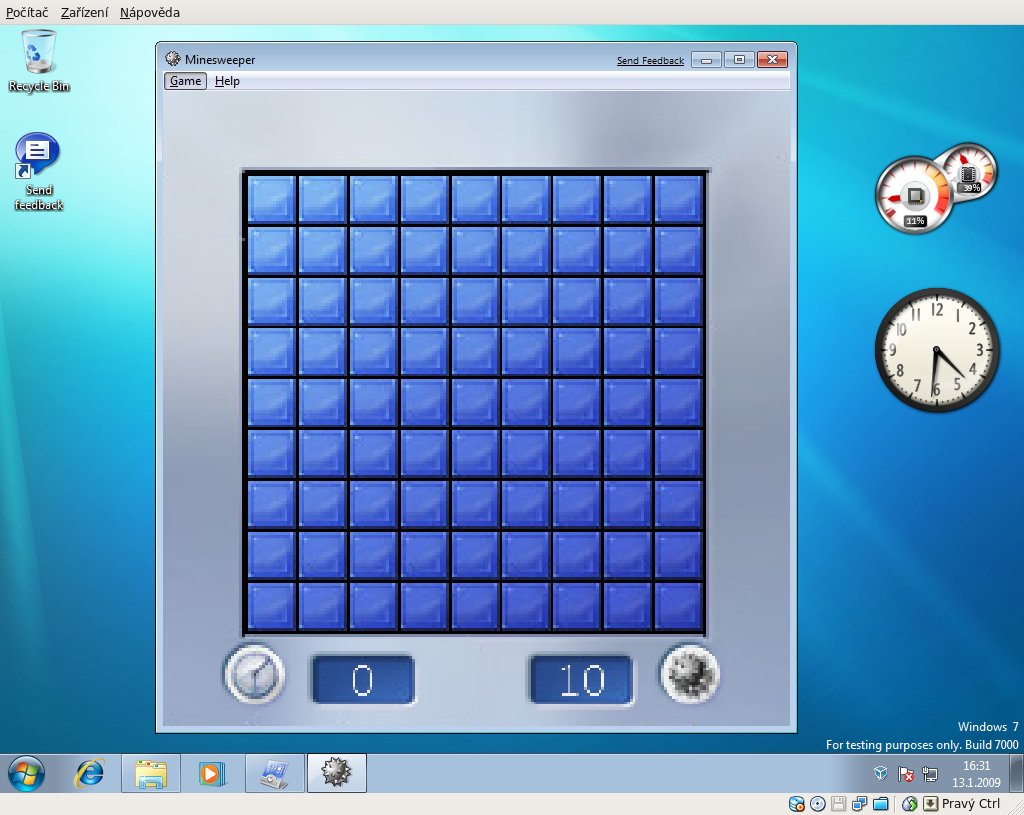Uncover the third-row, third-column minefield square
1024x815 pixels.
pos(373,301)
